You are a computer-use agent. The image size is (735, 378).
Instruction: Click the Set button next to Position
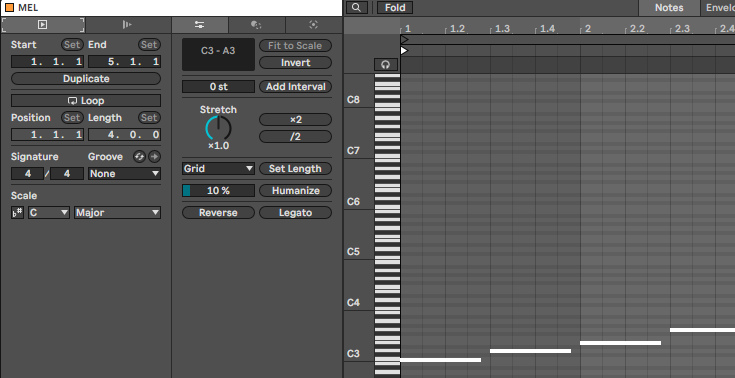click(72, 118)
